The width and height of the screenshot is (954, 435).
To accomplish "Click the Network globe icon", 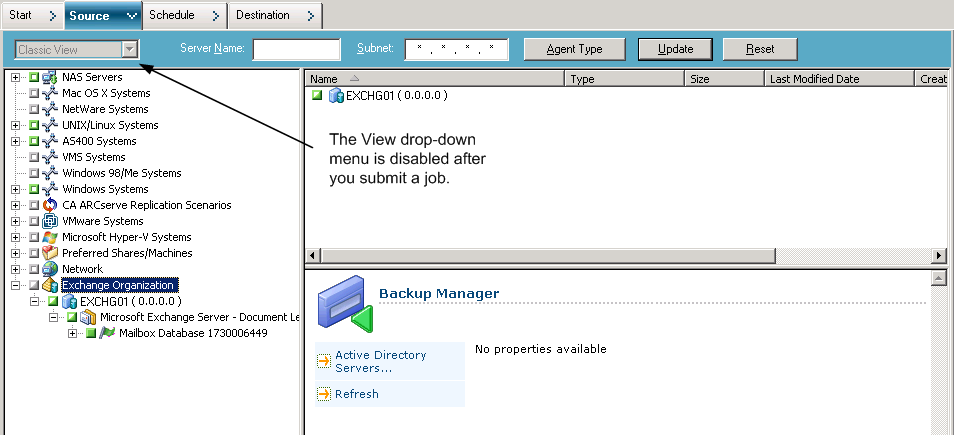I will point(50,269).
